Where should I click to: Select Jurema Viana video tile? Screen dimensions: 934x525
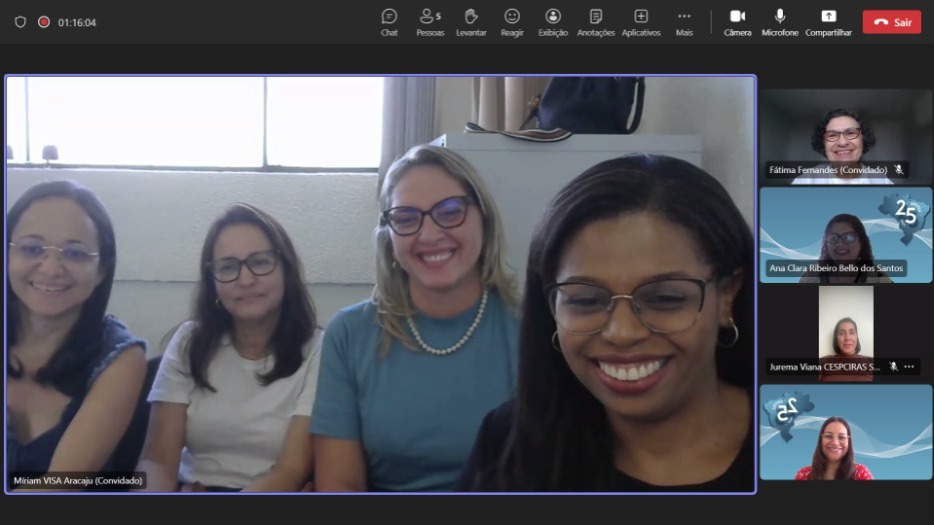[846, 333]
